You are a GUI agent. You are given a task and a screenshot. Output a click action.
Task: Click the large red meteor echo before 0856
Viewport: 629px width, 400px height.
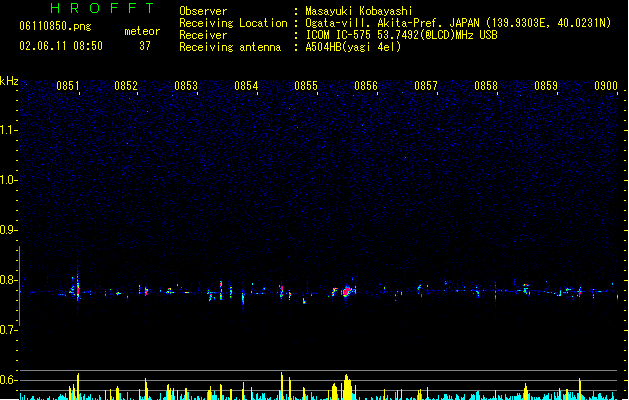pos(347,291)
